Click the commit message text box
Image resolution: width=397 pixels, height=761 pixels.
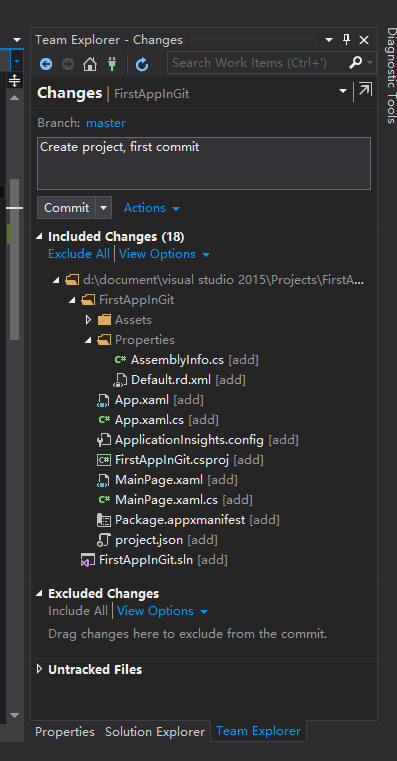click(x=204, y=163)
